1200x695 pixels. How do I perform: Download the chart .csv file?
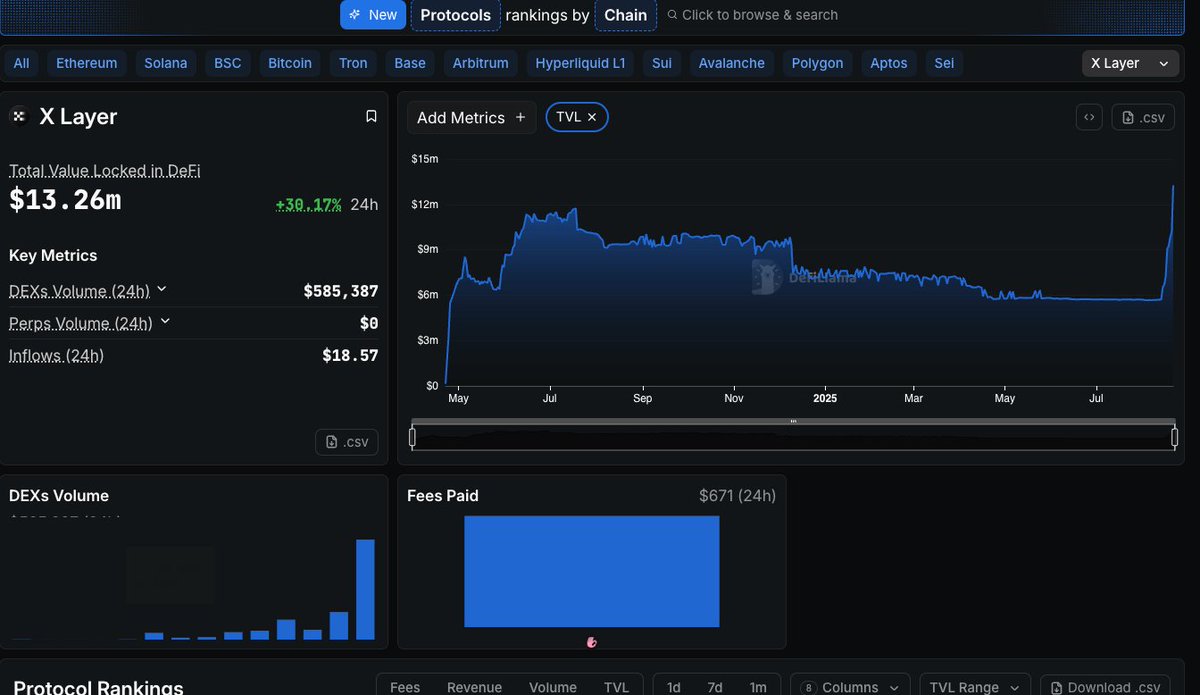pos(1143,117)
